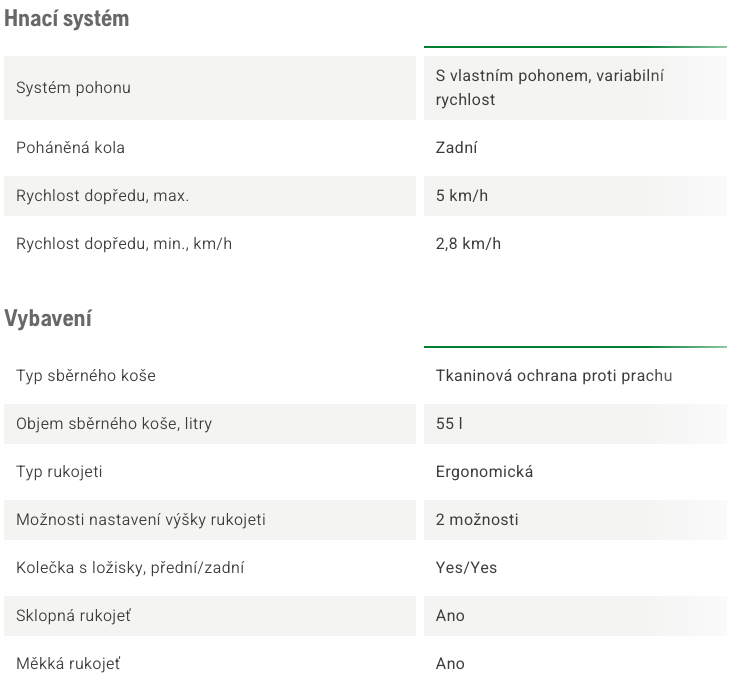Select the Zadní value

456,148
